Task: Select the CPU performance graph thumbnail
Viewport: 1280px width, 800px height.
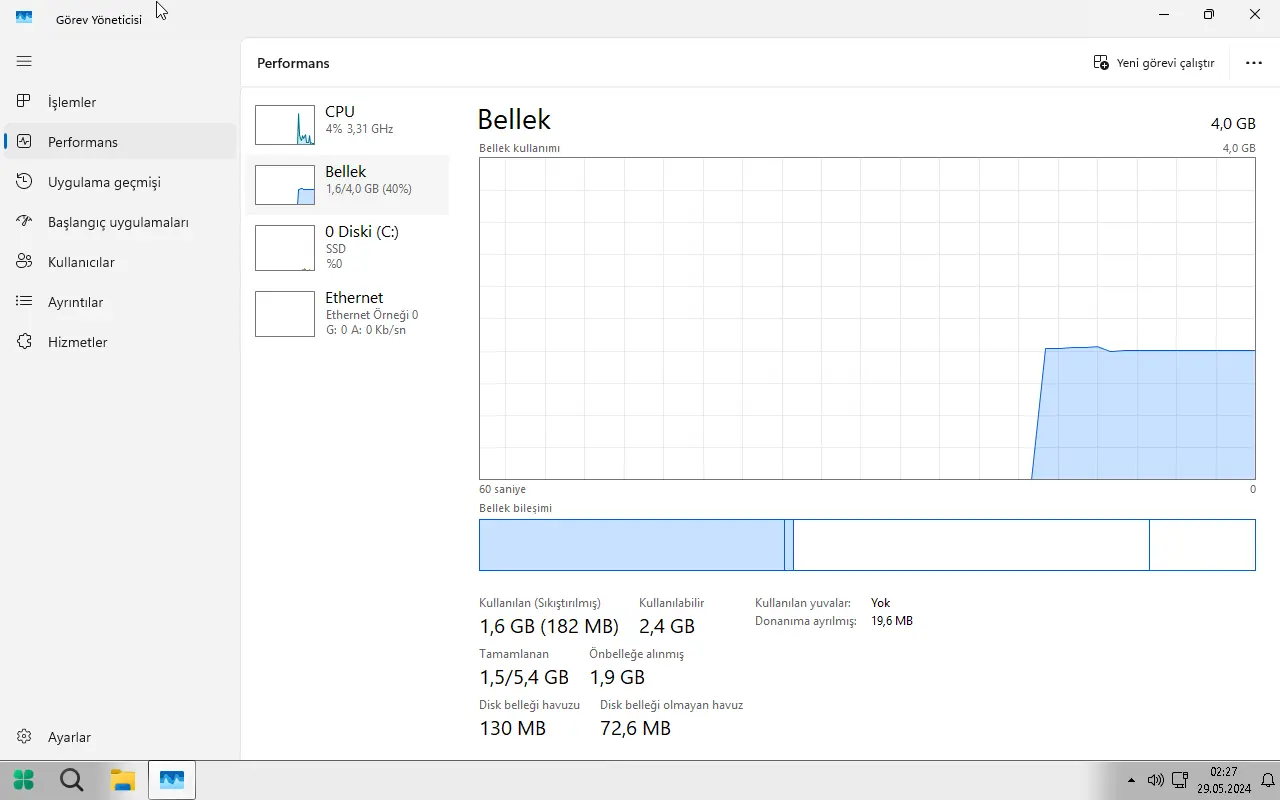Action: click(x=285, y=125)
